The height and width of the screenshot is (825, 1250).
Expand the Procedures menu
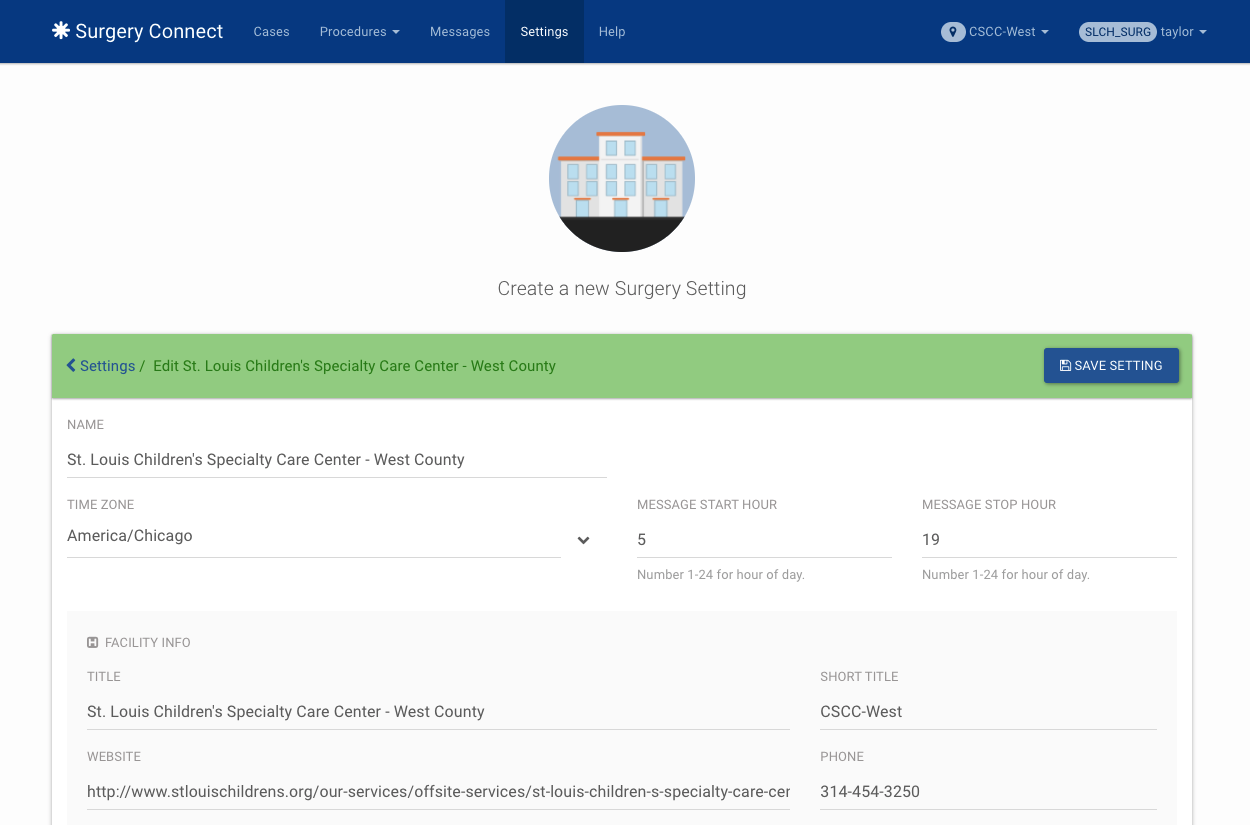360,32
